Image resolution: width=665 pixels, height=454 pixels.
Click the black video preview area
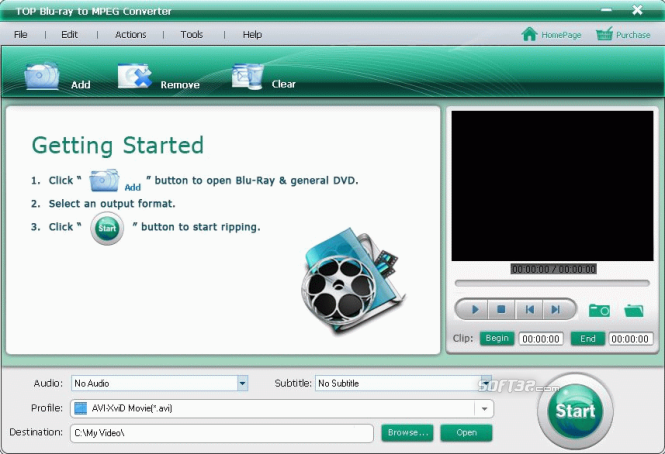click(552, 186)
